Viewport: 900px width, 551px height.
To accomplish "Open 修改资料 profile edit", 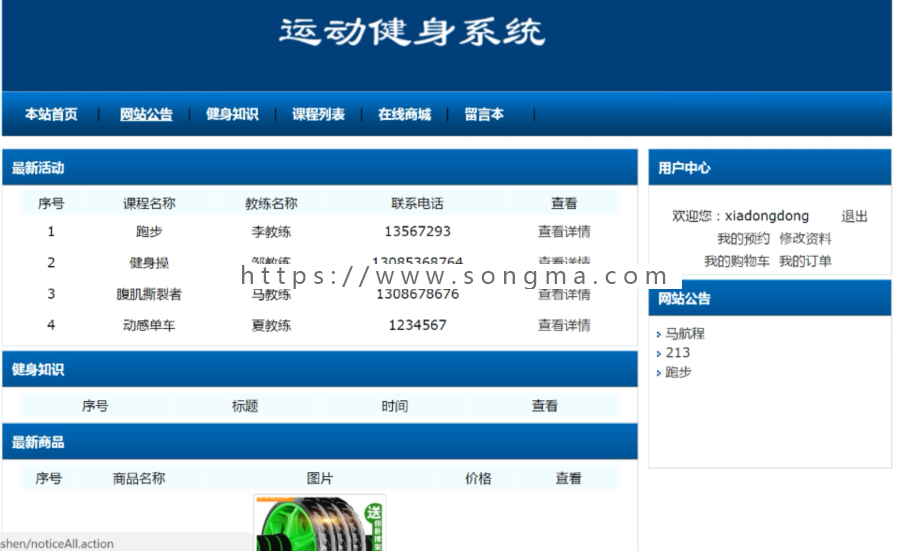I will [x=805, y=239].
